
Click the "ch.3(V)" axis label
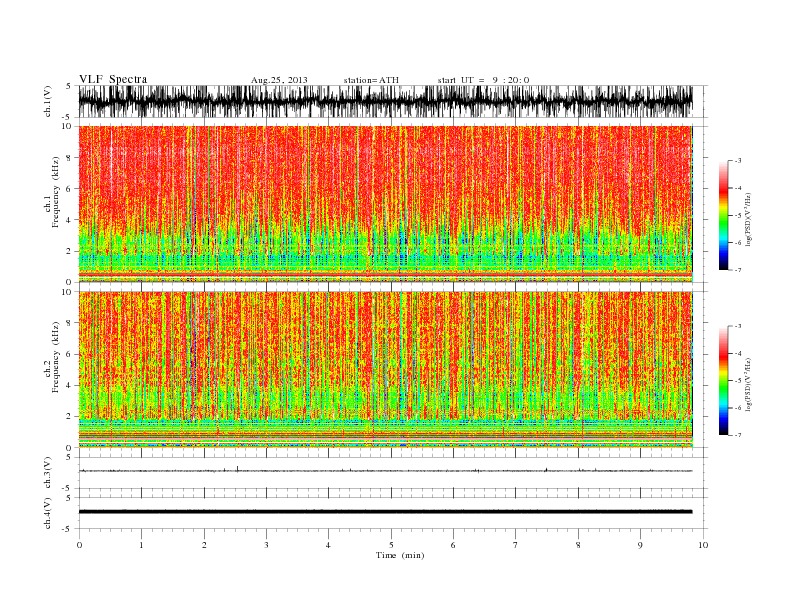tap(47, 473)
